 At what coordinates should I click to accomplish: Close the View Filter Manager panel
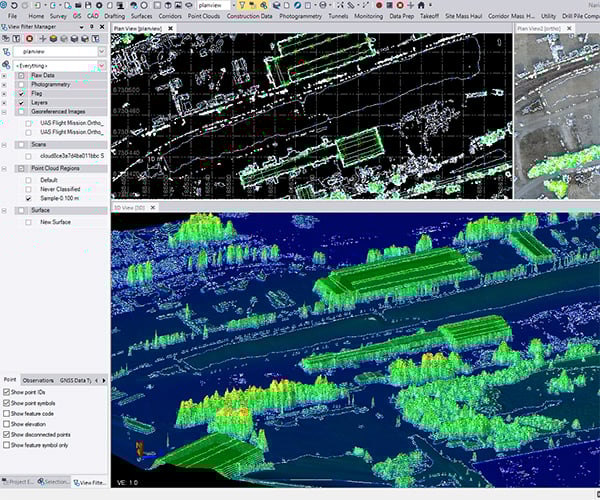click(x=102, y=27)
